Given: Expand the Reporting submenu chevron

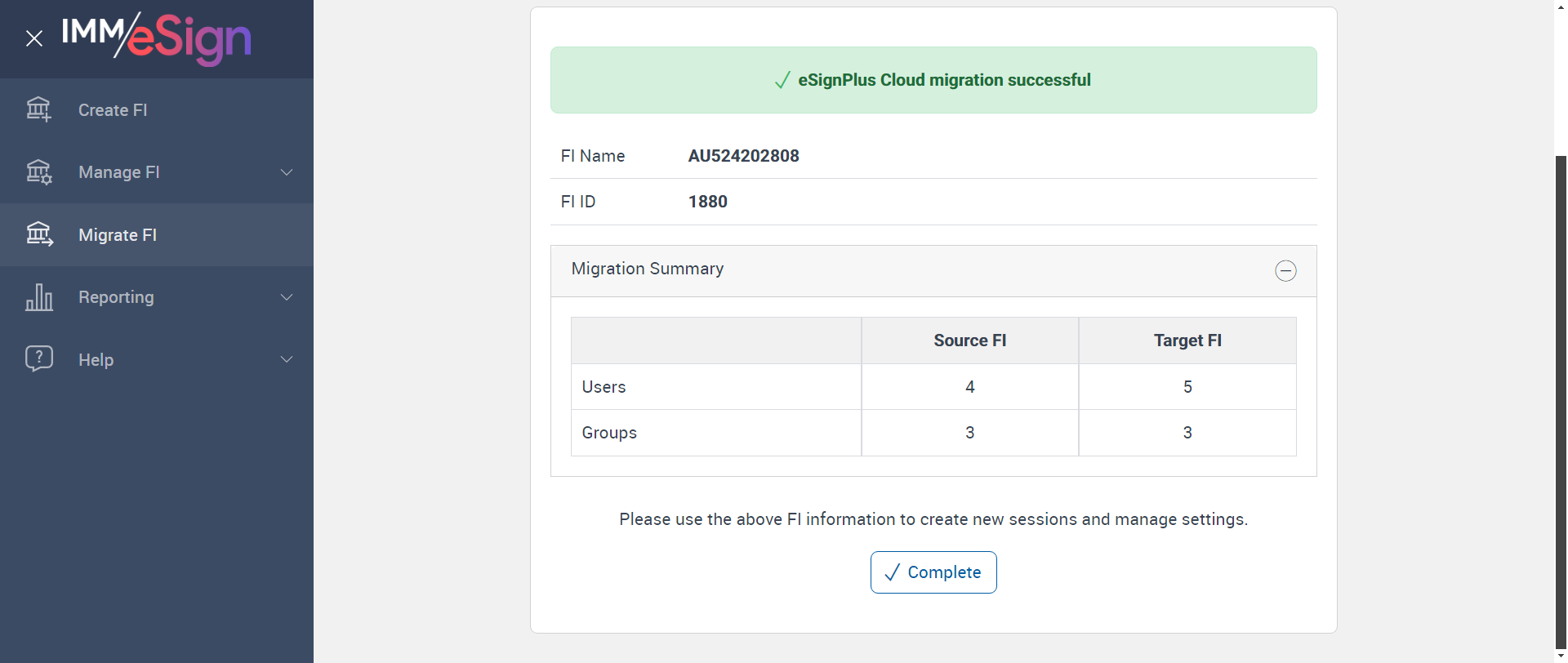Looking at the screenshot, I should [287, 297].
